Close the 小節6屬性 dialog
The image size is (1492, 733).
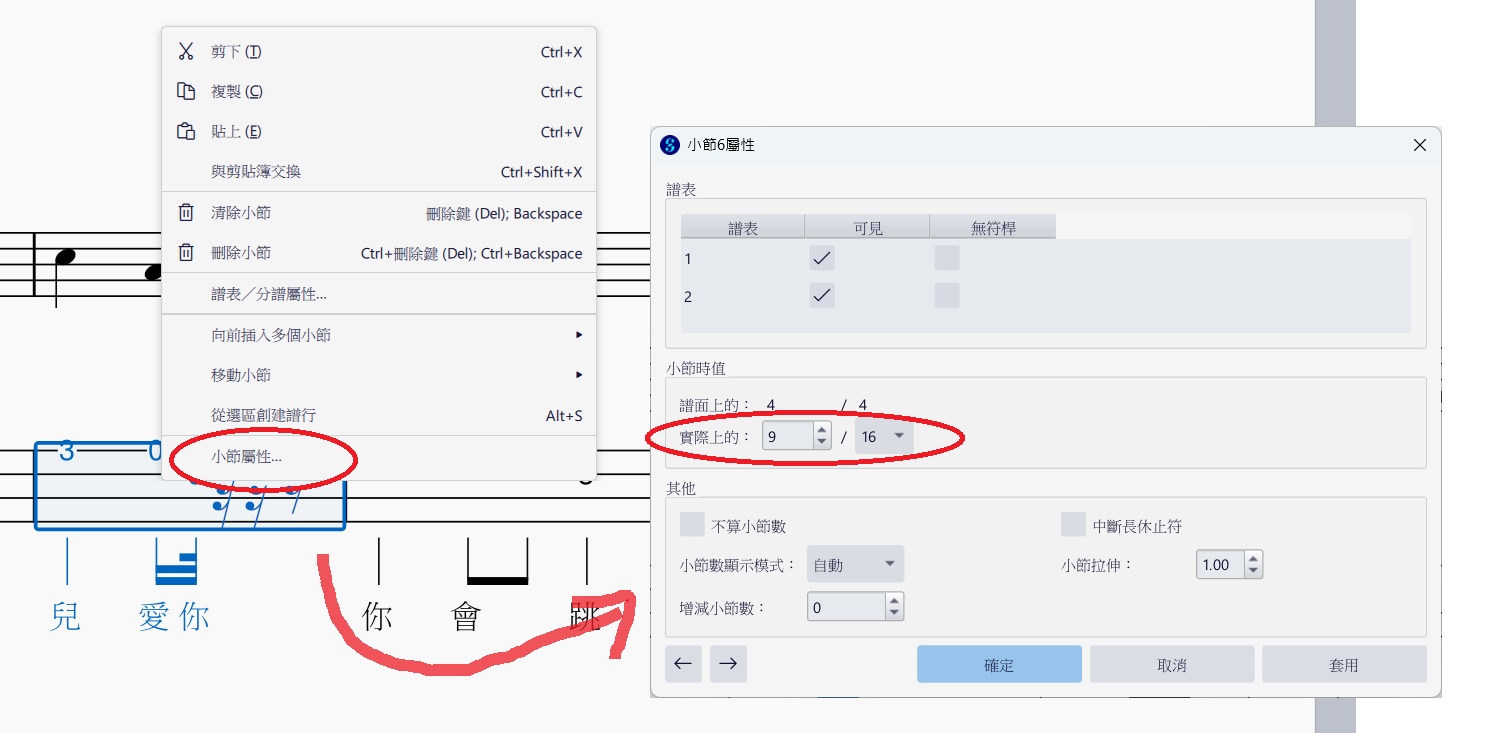[x=1419, y=145]
